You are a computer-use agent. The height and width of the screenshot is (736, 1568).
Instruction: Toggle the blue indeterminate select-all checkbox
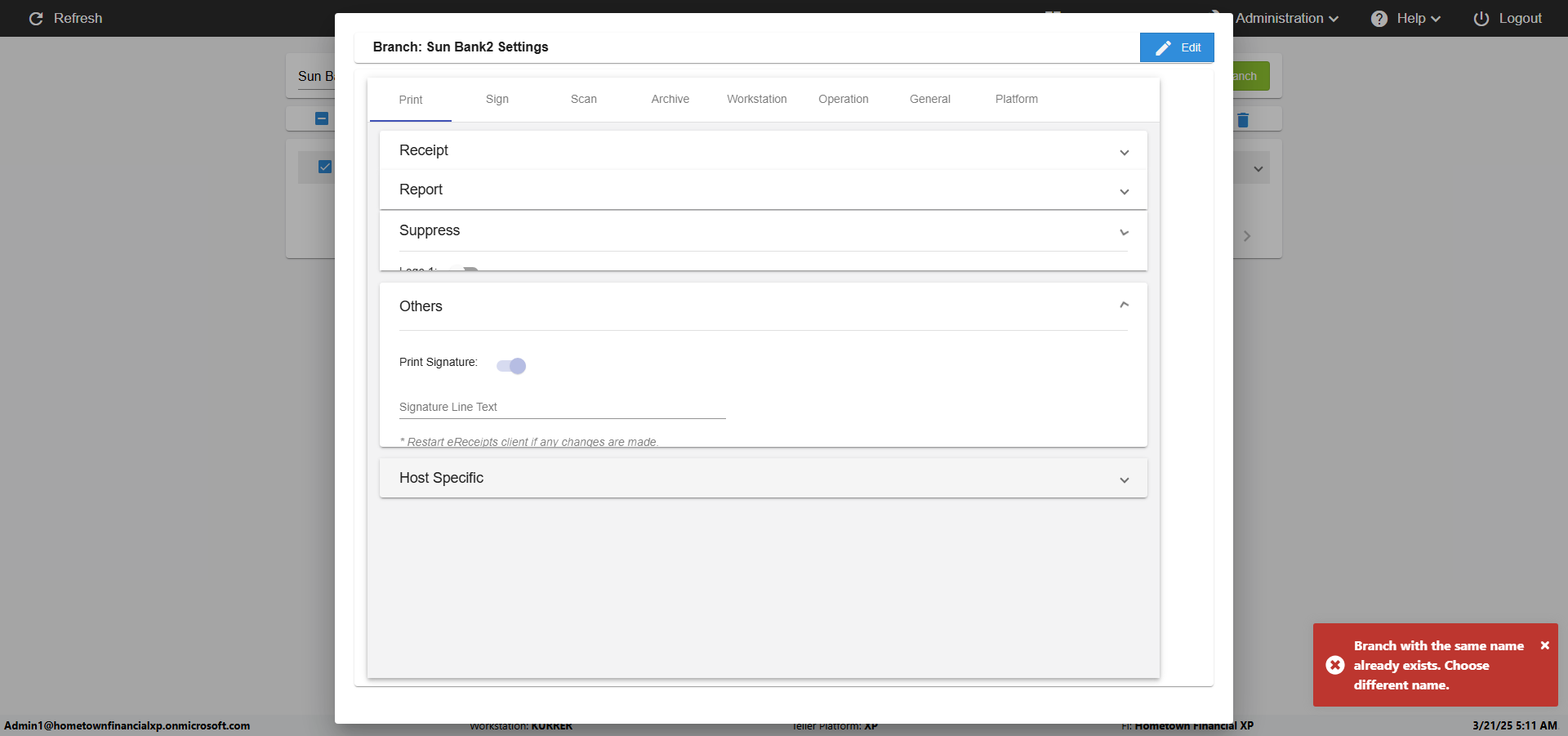[322, 118]
